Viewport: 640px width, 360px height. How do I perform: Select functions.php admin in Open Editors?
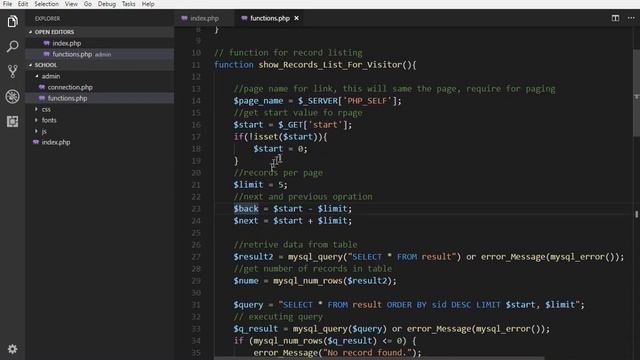pos(100,54)
